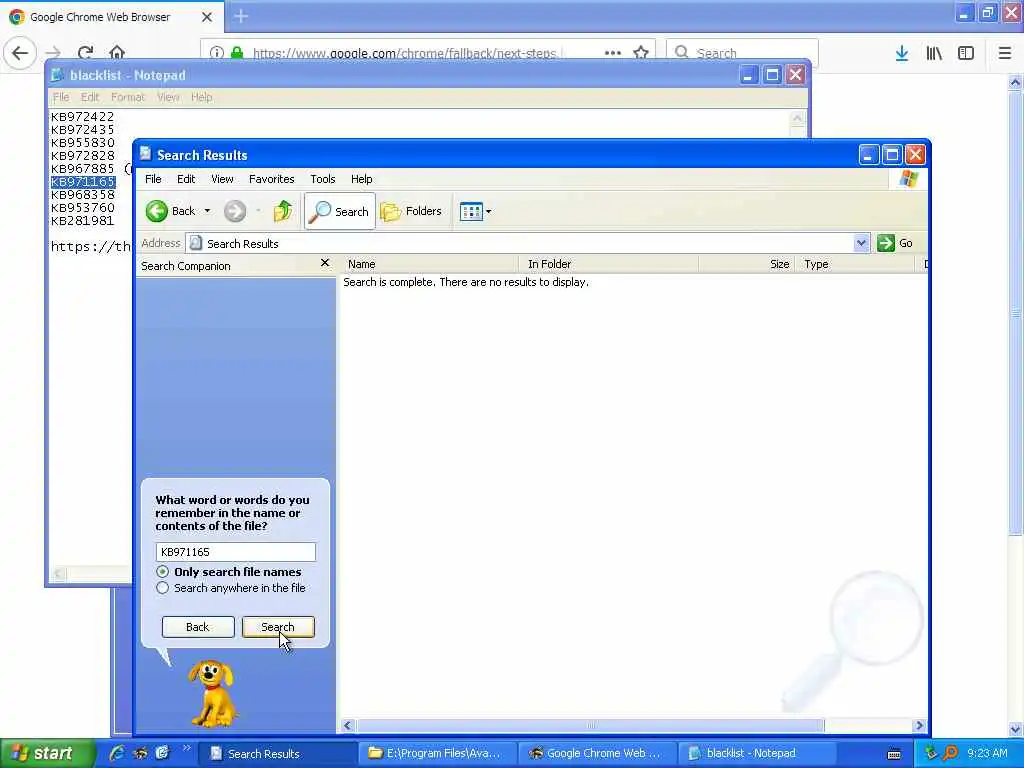This screenshot has width=1024, height=768.
Task: Click the search word input field
Action: (235, 552)
